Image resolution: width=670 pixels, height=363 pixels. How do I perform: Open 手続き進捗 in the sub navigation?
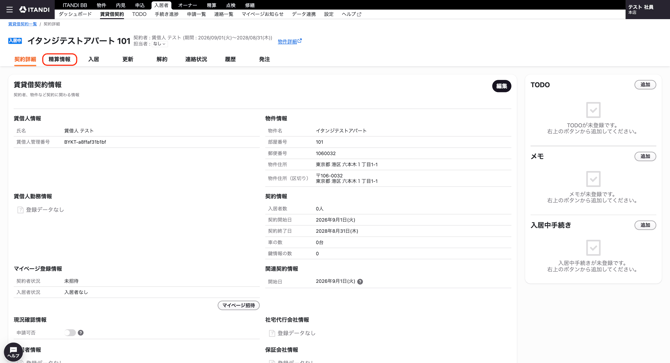[x=167, y=14]
